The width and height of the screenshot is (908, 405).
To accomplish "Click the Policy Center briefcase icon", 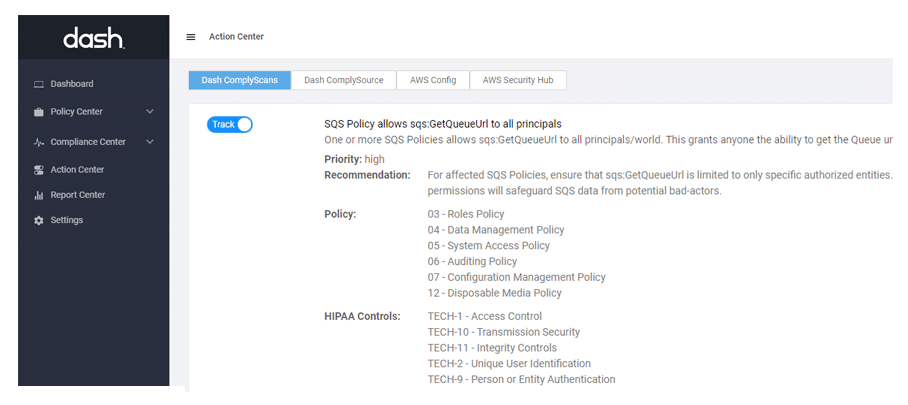I will click(39, 112).
